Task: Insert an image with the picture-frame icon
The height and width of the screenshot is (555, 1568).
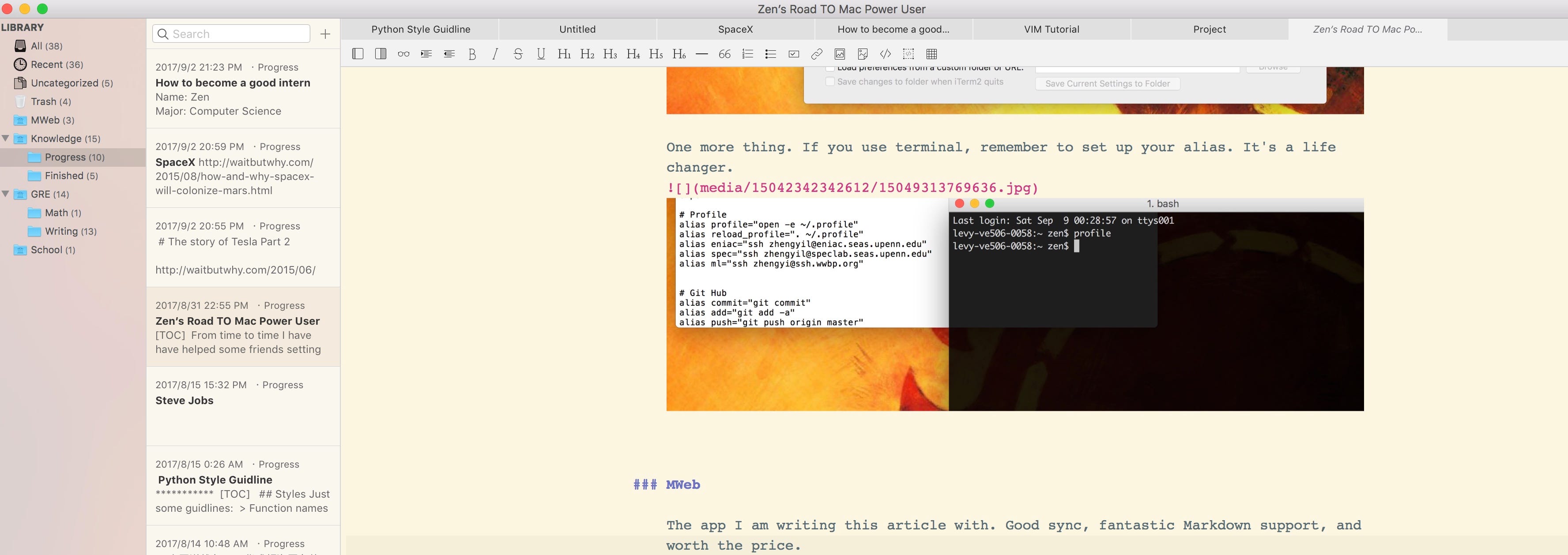Action: coord(839,54)
